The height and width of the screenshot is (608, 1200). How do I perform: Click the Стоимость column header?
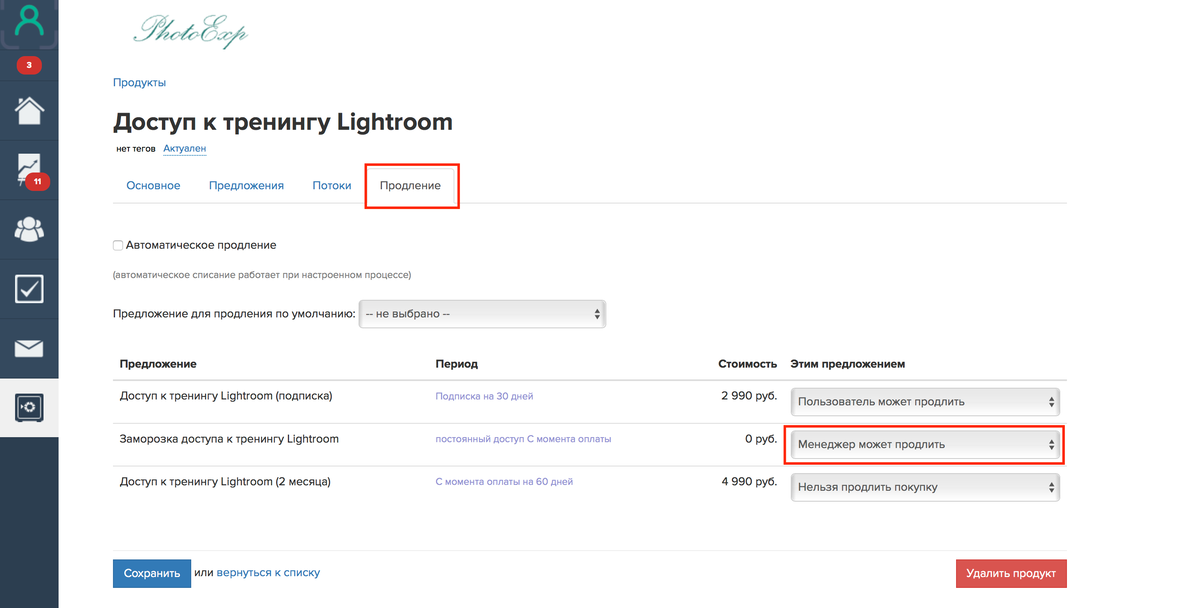(748, 364)
